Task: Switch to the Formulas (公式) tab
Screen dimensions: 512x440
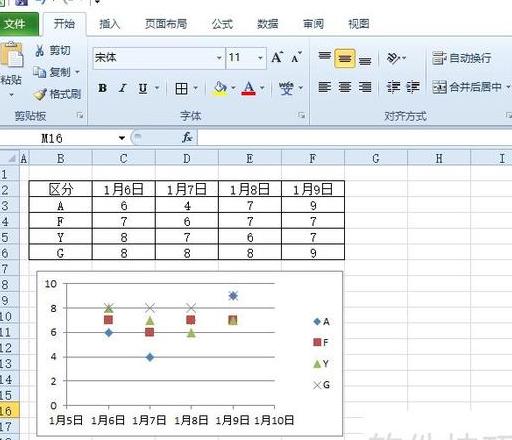Action: pos(222,24)
